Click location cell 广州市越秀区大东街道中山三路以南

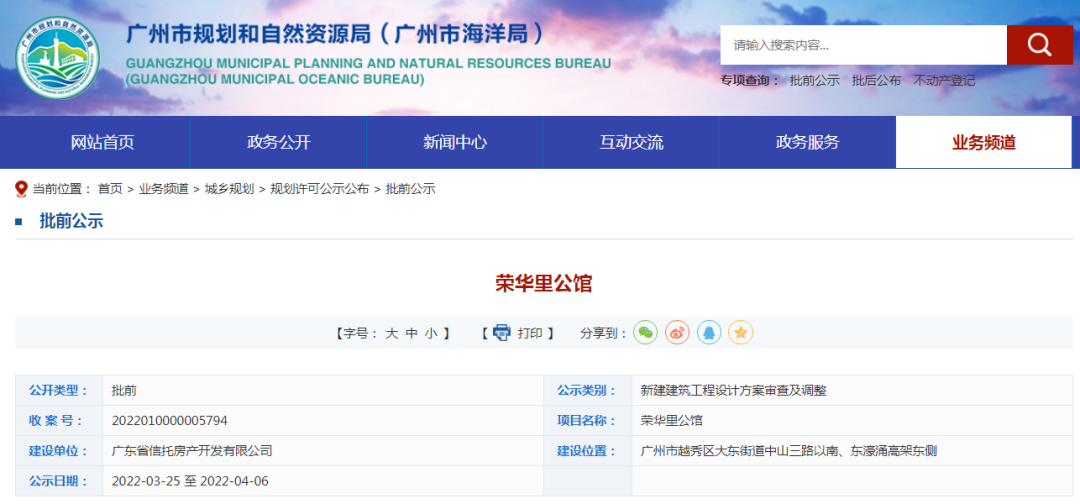pyautogui.click(x=789, y=451)
